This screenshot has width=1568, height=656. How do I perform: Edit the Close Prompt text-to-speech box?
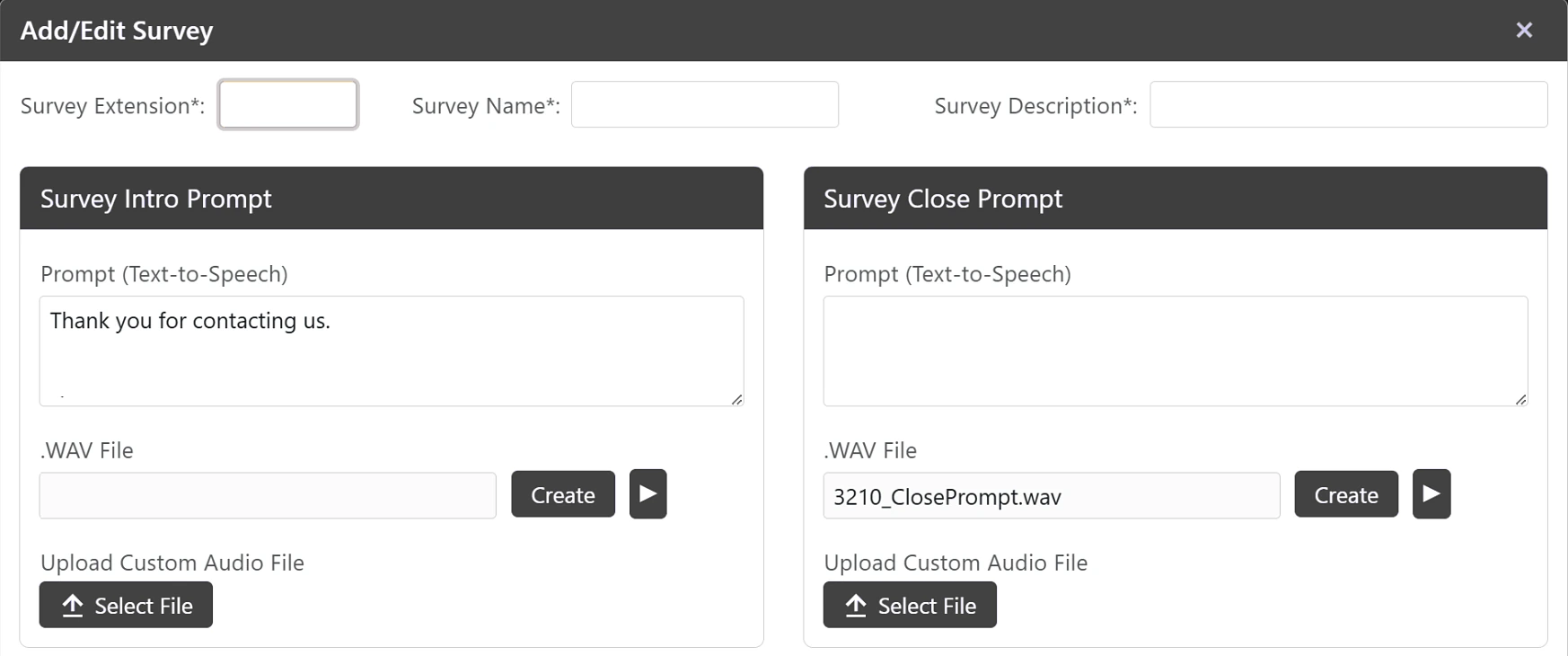[1176, 351]
